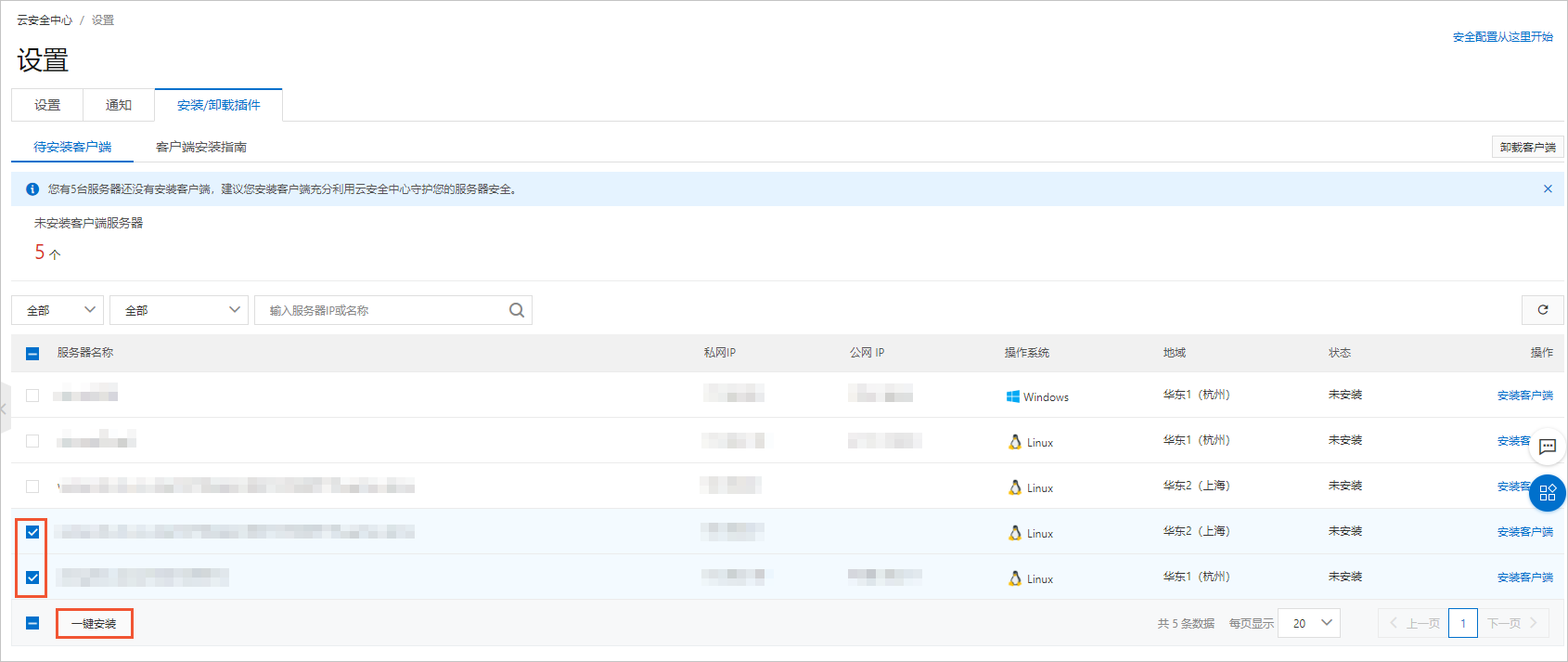1568x662 pixels.
Task: Click 安装客户端 link in last row
Action: pos(1525,578)
